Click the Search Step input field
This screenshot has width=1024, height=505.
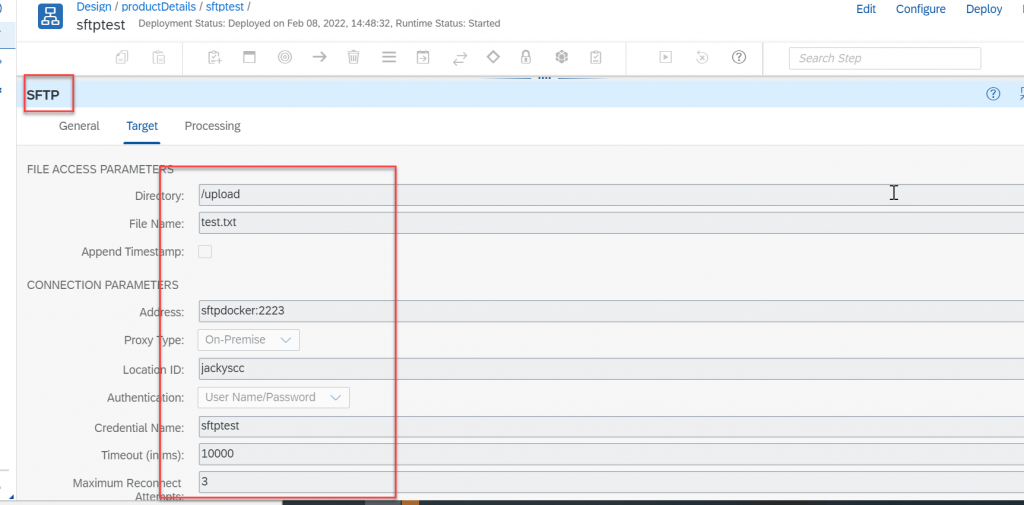tap(885, 58)
